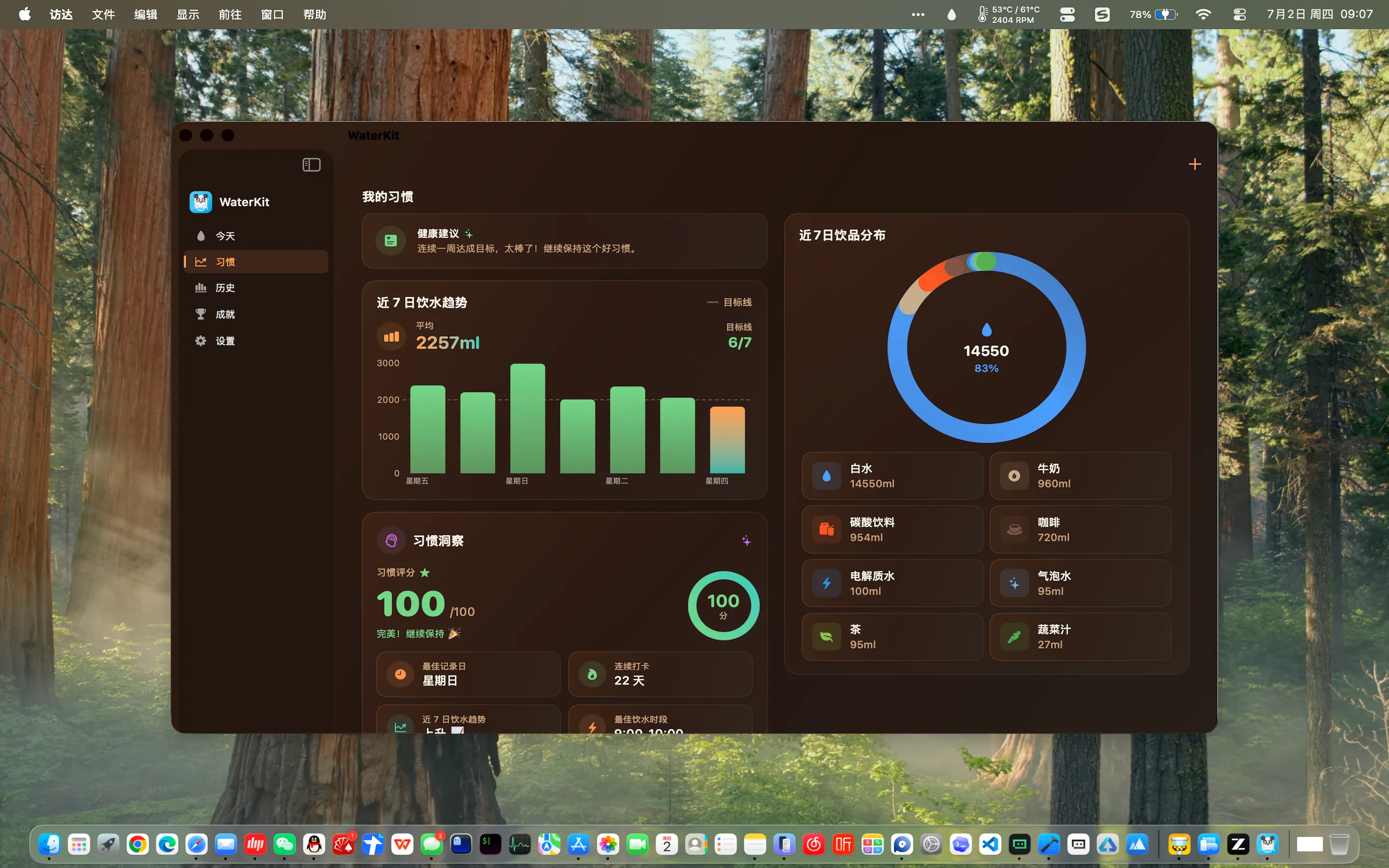
Task: Click the green star beside 习惯评分
Action: pyautogui.click(x=425, y=572)
